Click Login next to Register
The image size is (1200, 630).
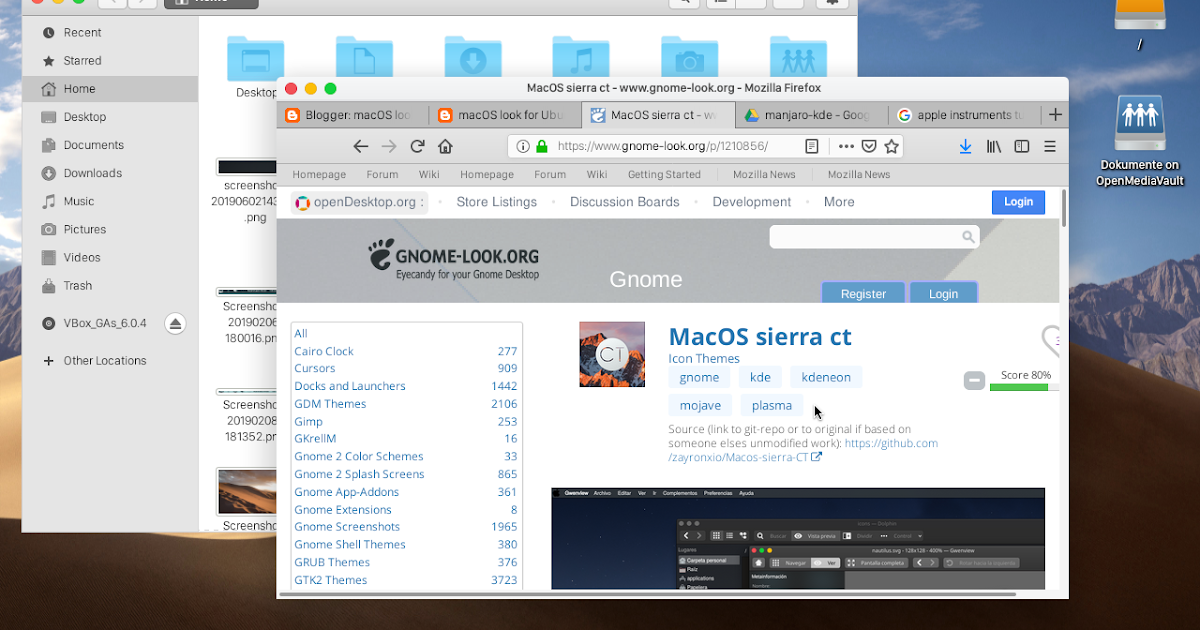943,293
